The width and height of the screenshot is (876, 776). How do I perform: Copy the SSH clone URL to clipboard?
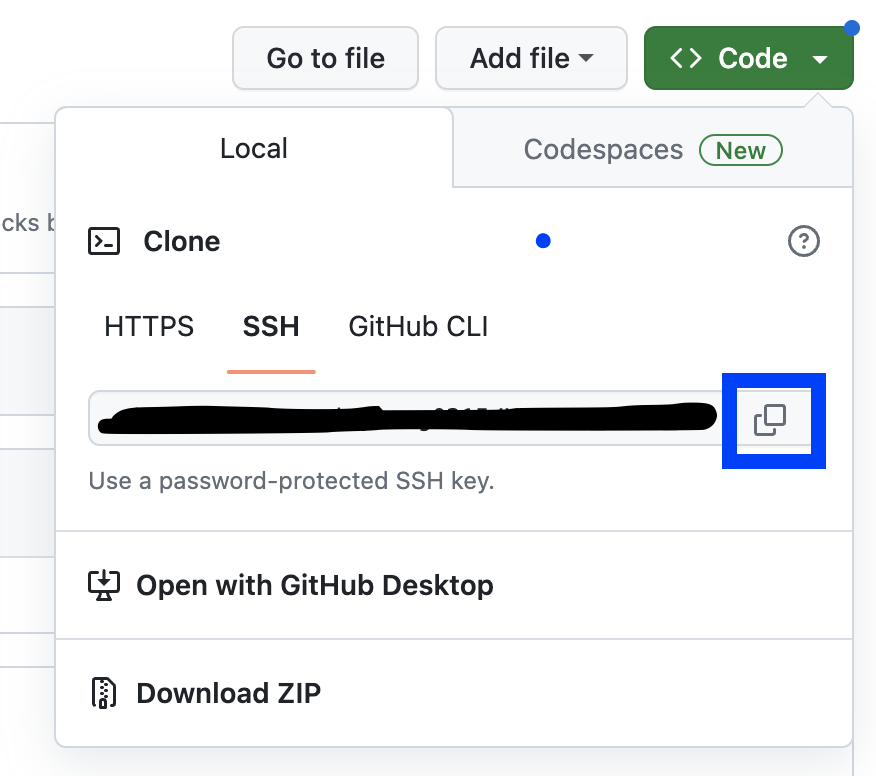[770, 420]
